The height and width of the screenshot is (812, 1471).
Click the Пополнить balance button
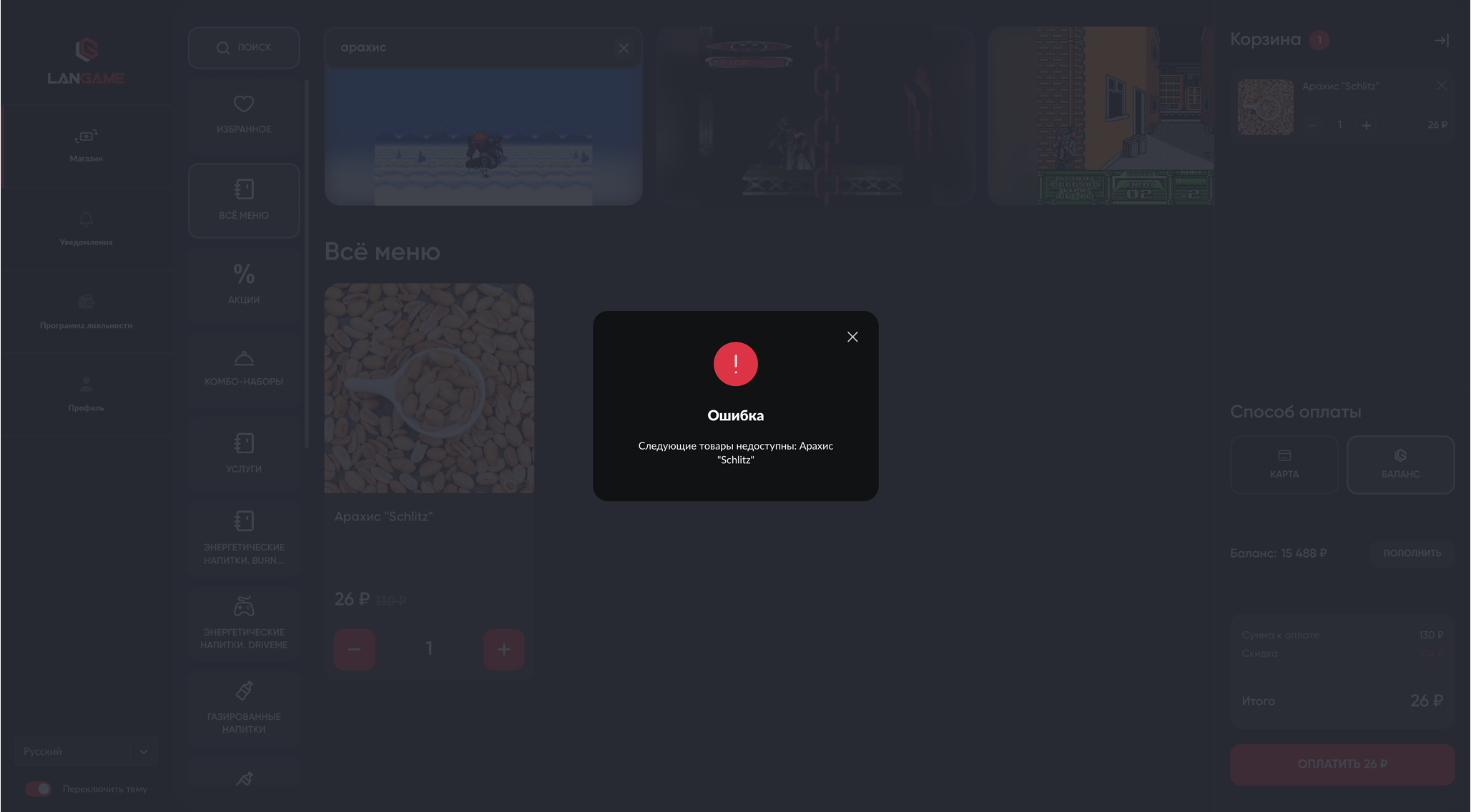1412,553
